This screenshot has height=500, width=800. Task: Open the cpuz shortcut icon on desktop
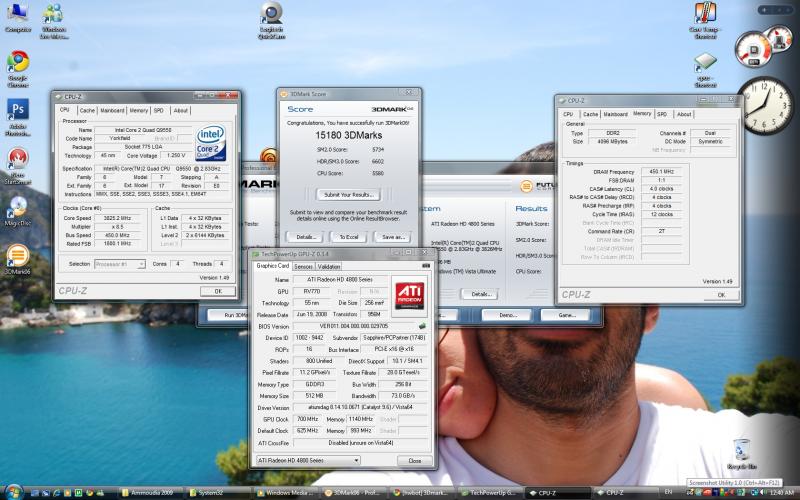point(705,70)
